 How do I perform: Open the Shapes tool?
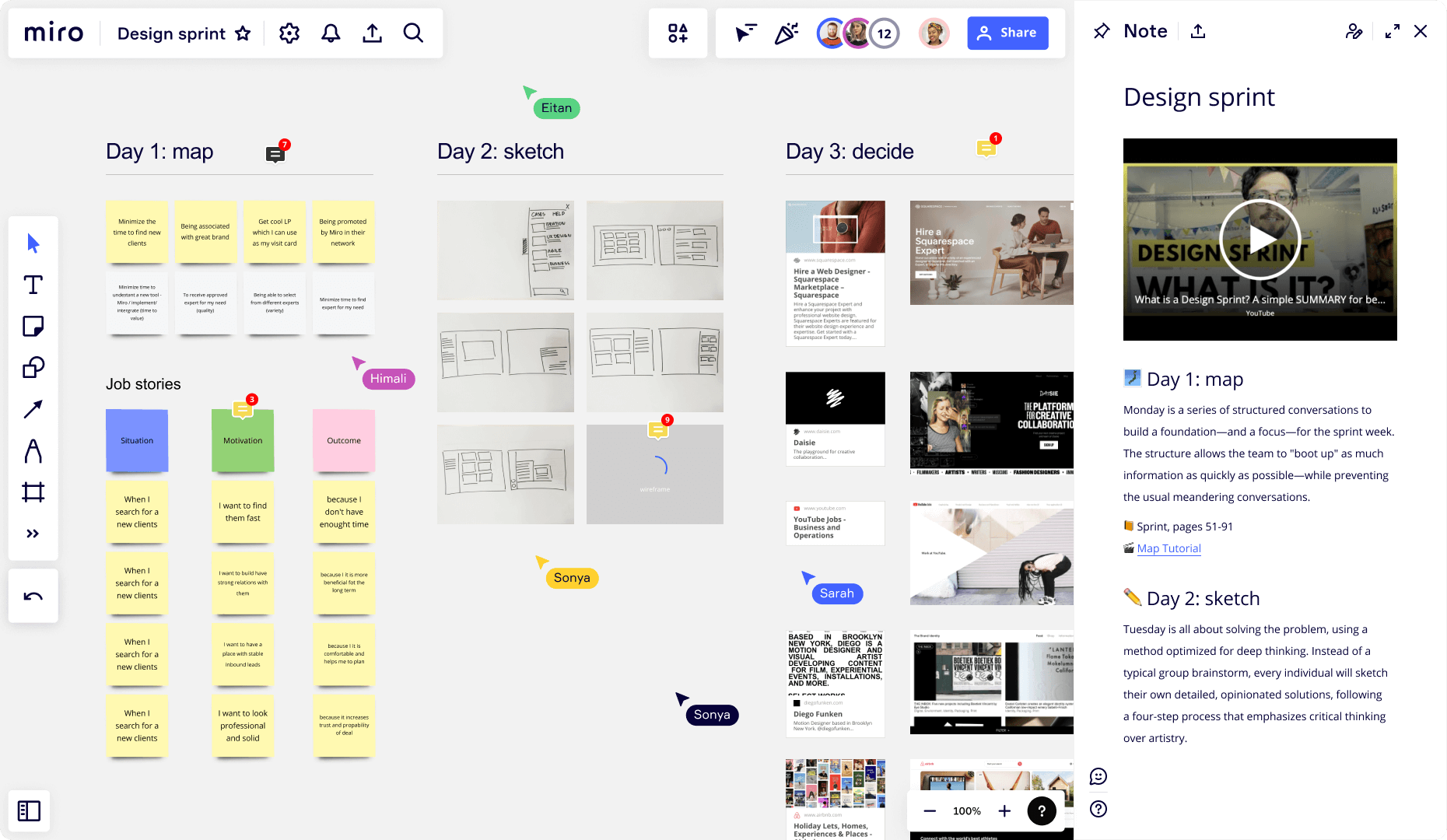coord(33,368)
